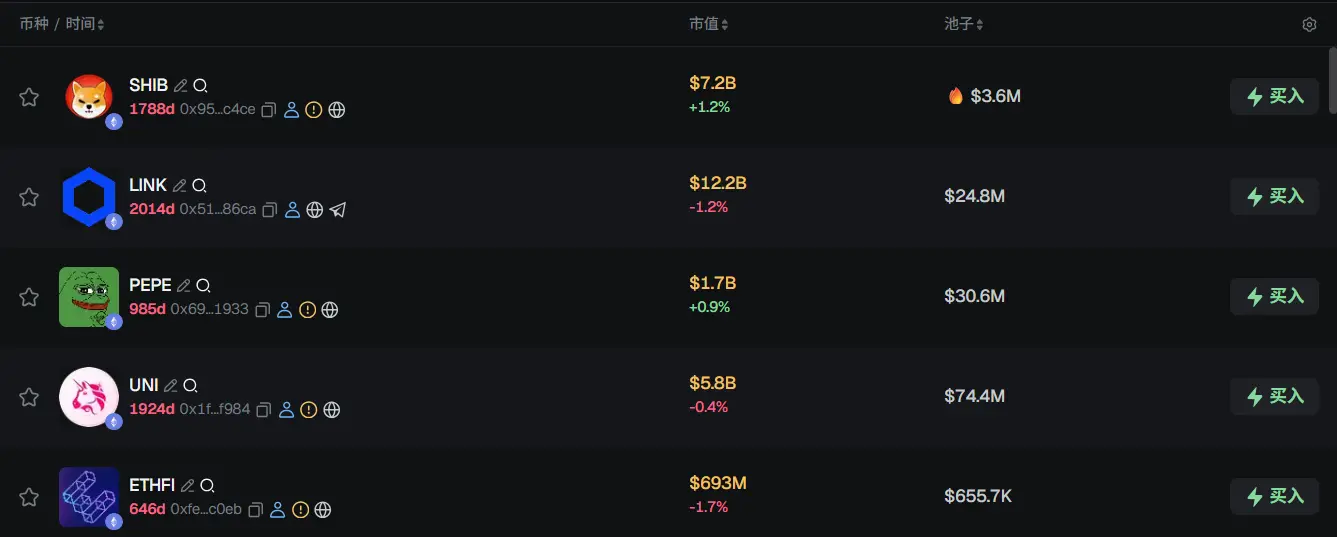This screenshot has height=537, width=1337.
Task: Open table settings gear icon
Action: [1309, 24]
